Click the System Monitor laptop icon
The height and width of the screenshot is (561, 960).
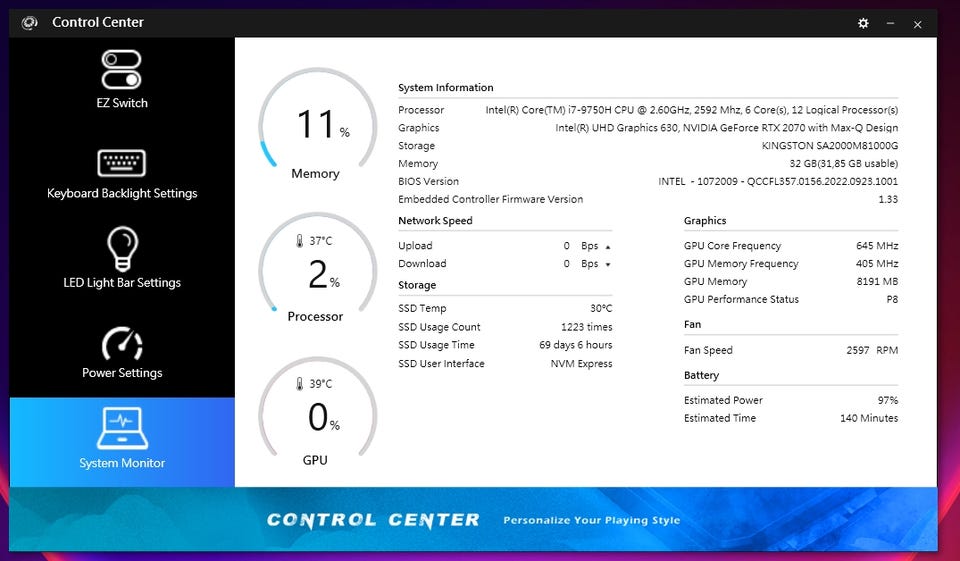coord(122,428)
